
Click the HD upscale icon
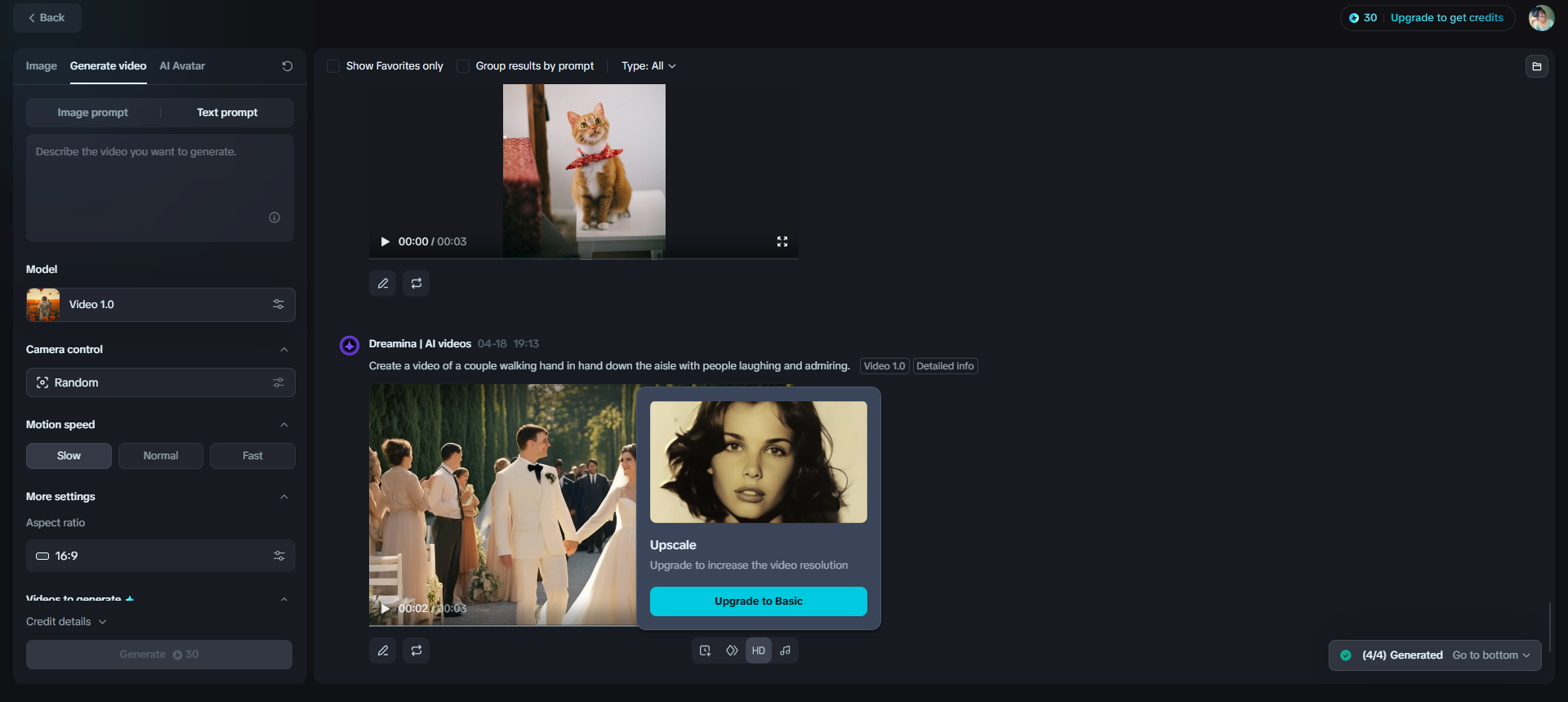pos(759,651)
